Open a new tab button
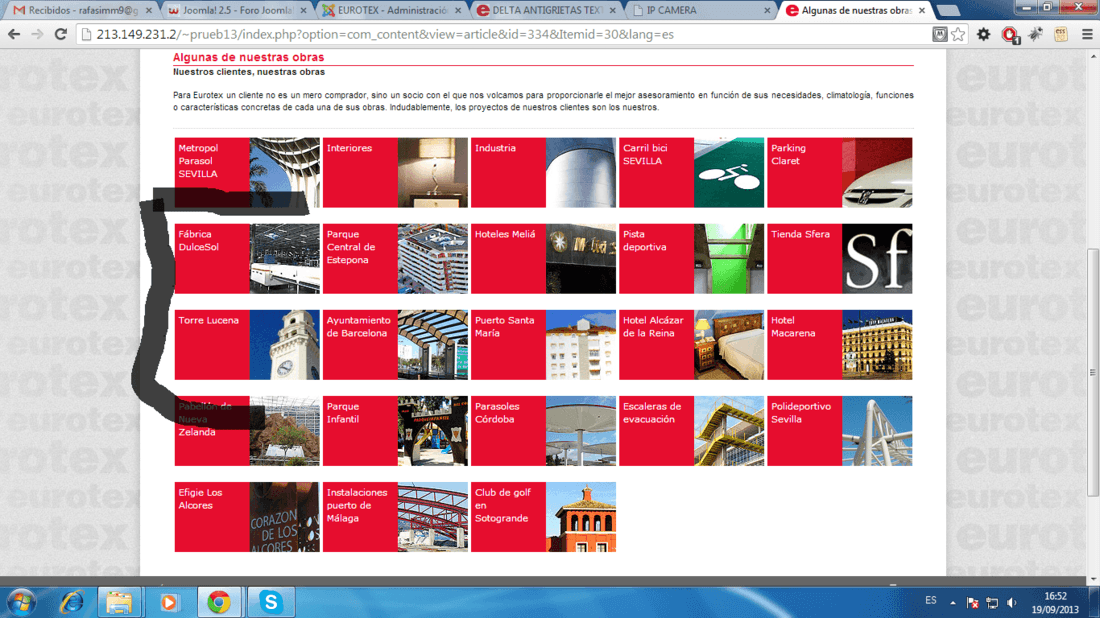This screenshot has height=618, width=1100. (x=948, y=11)
